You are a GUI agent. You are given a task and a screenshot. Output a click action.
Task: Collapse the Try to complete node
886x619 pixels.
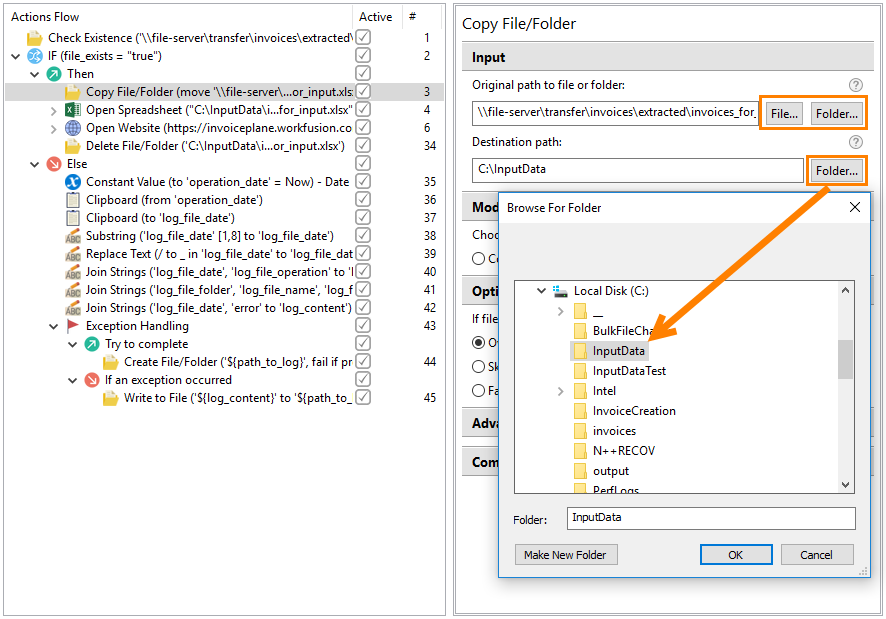coord(72,345)
